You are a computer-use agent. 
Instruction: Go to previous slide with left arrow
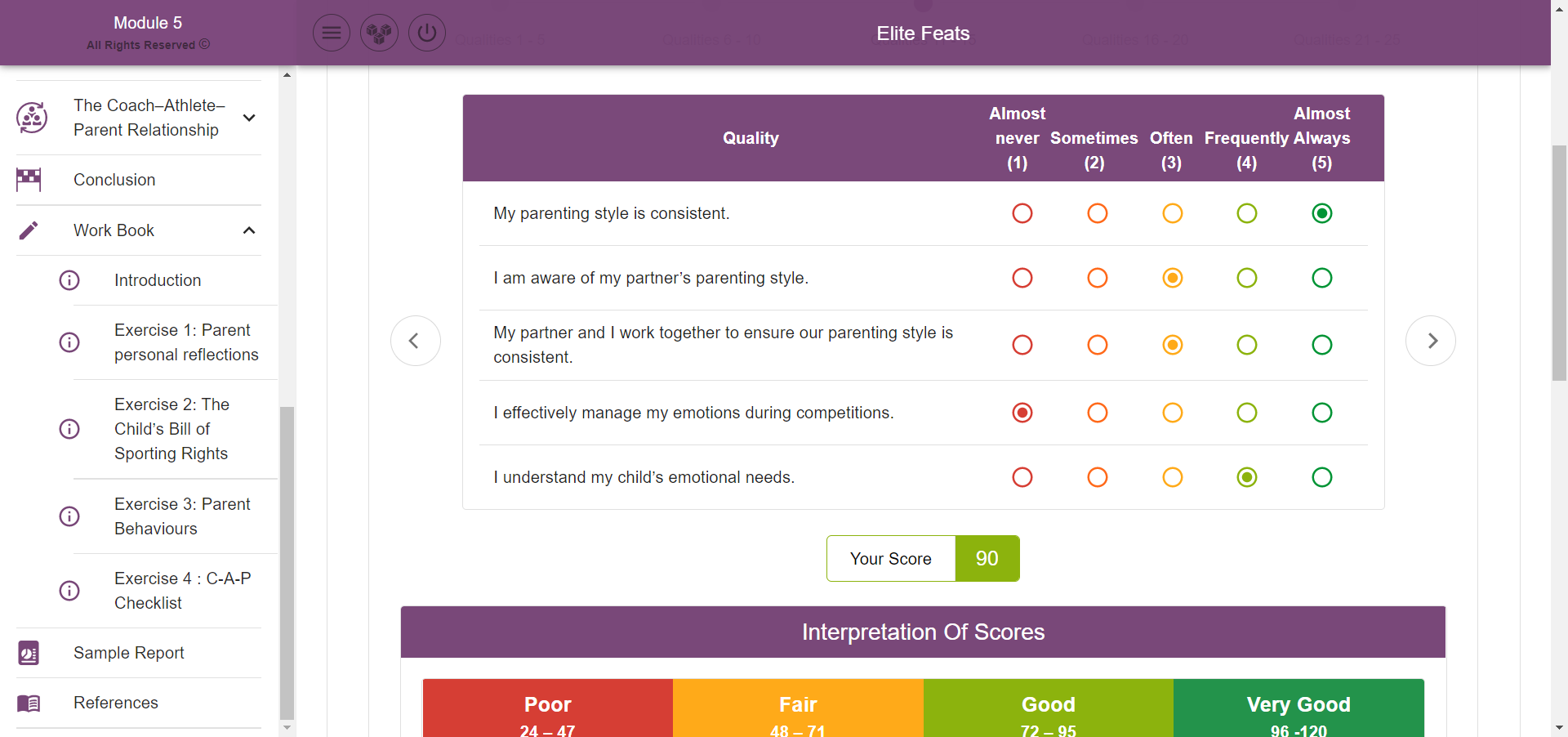click(415, 341)
